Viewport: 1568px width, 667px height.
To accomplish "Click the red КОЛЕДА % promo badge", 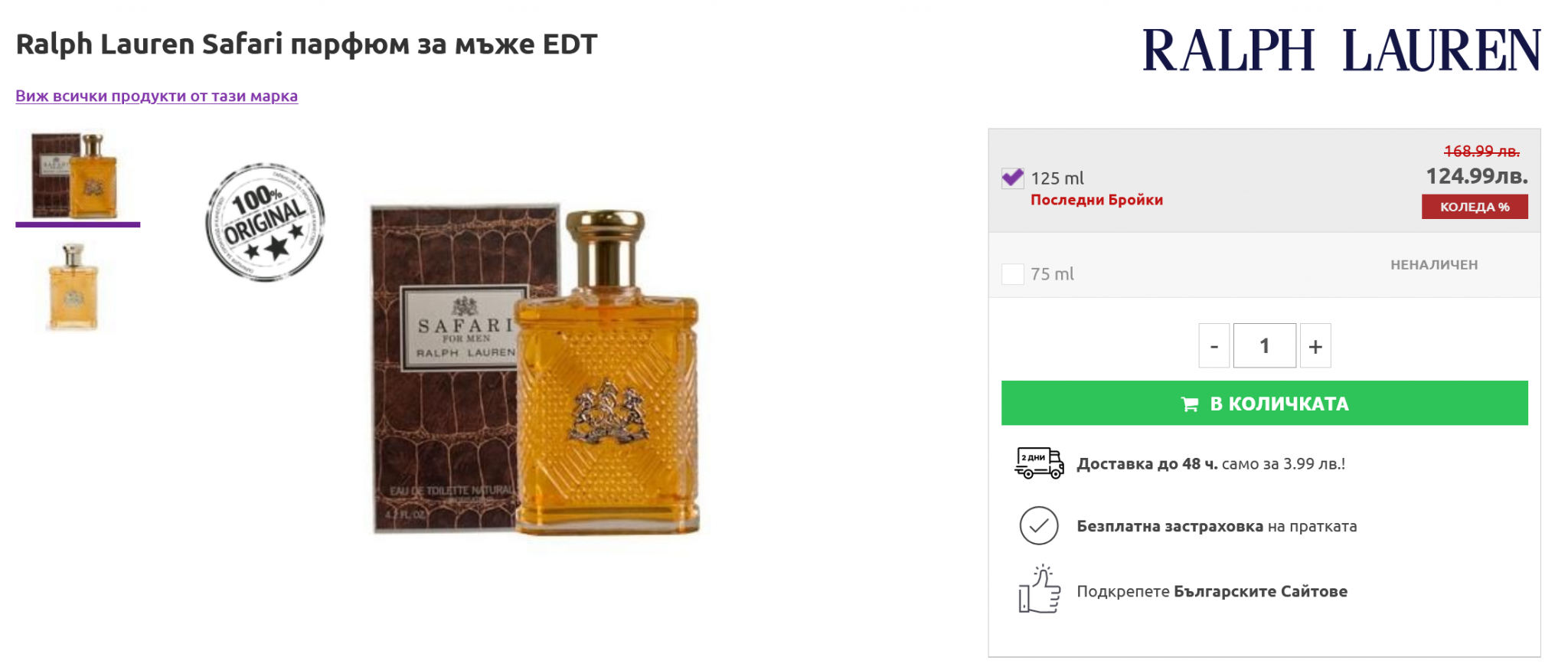I will pyautogui.click(x=1474, y=207).
